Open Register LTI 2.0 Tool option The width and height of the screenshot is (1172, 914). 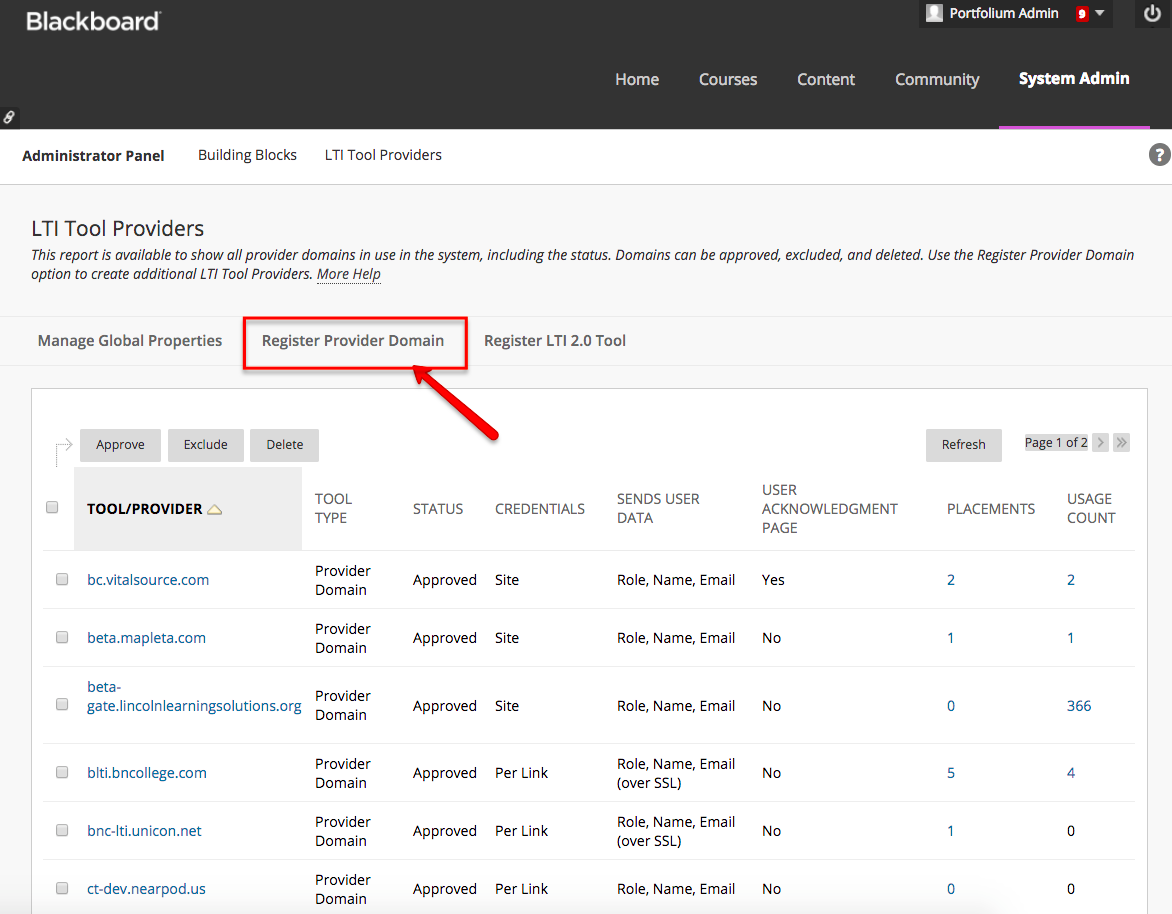point(555,341)
